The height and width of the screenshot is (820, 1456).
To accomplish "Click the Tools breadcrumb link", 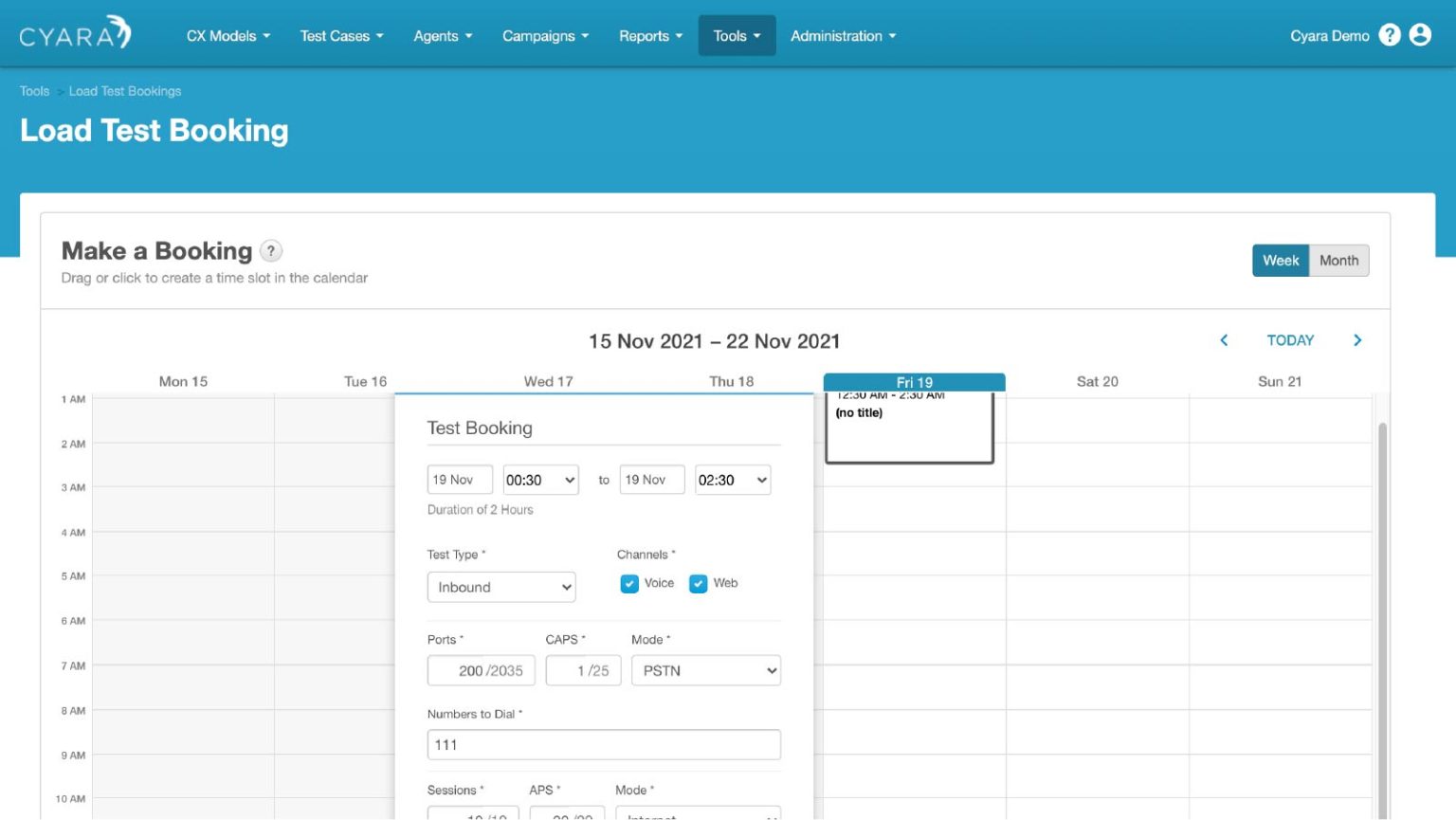I will [x=34, y=90].
